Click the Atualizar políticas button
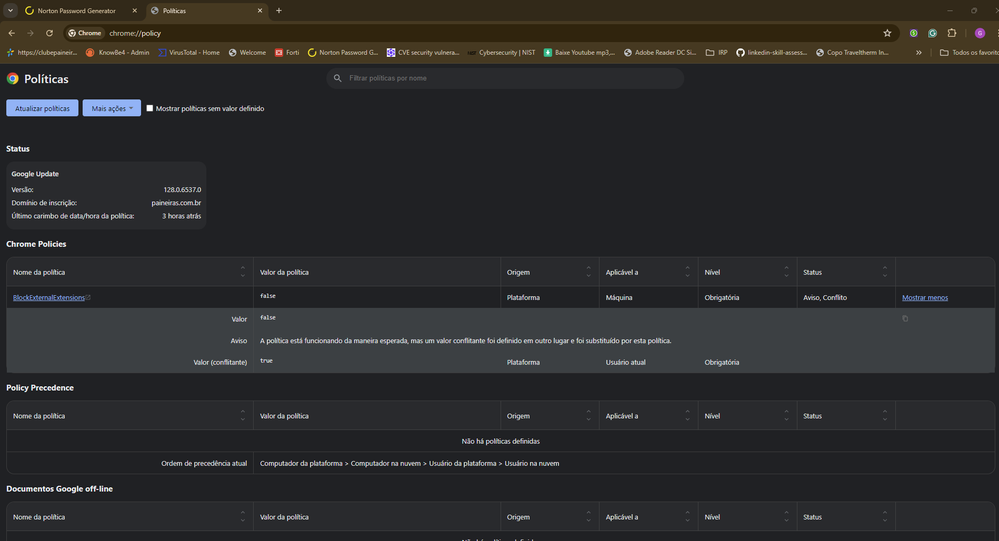The height and width of the screenshot is (541, 999). pos(42,108)
